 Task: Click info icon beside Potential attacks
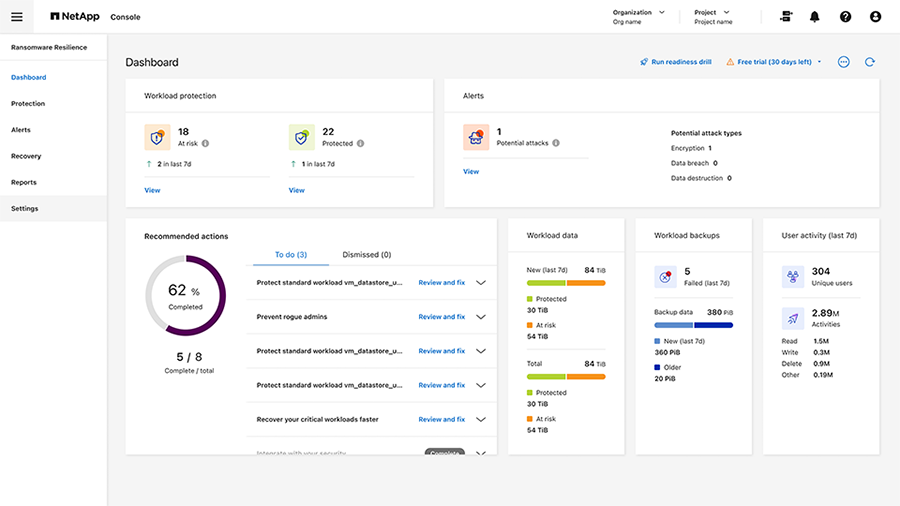point(556,143)
